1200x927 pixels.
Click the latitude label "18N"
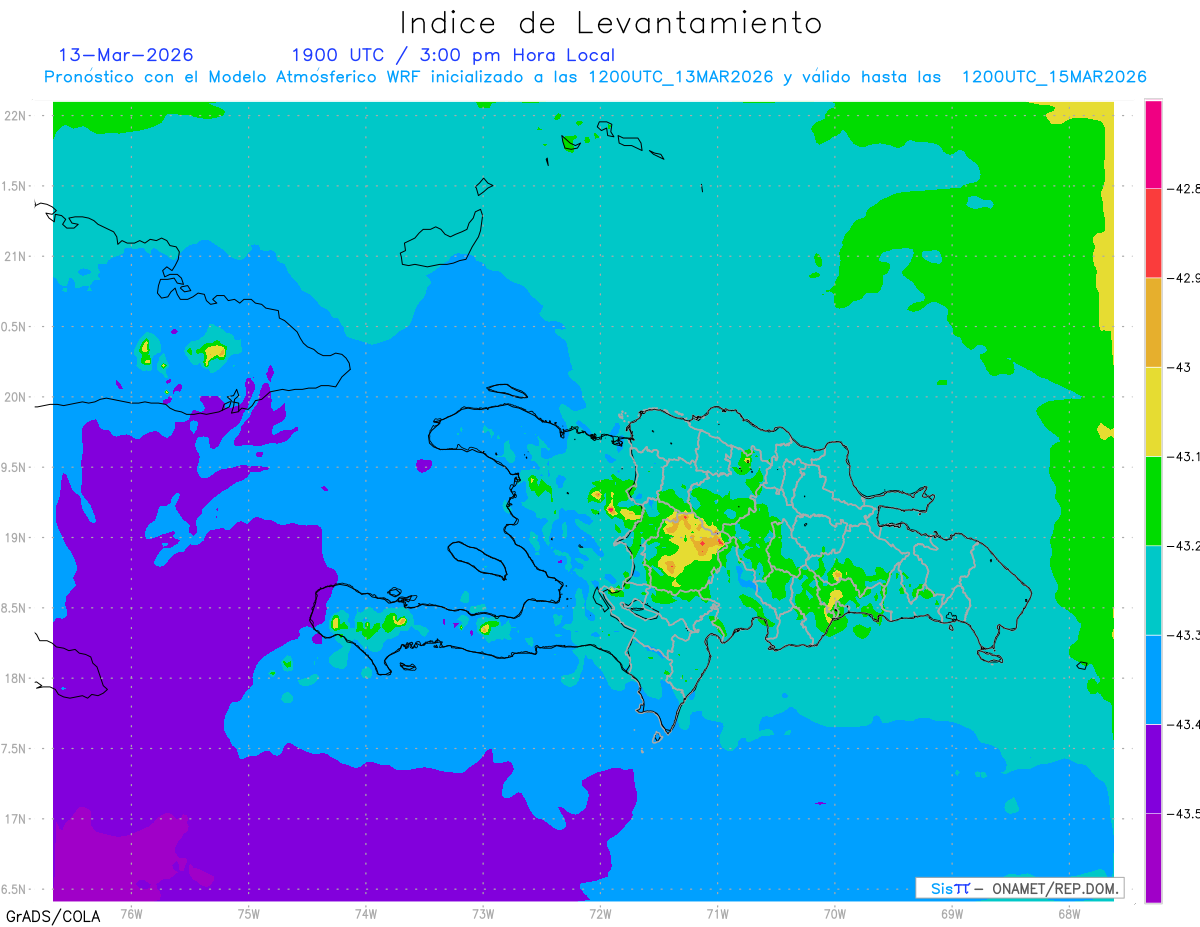[16, 678]
